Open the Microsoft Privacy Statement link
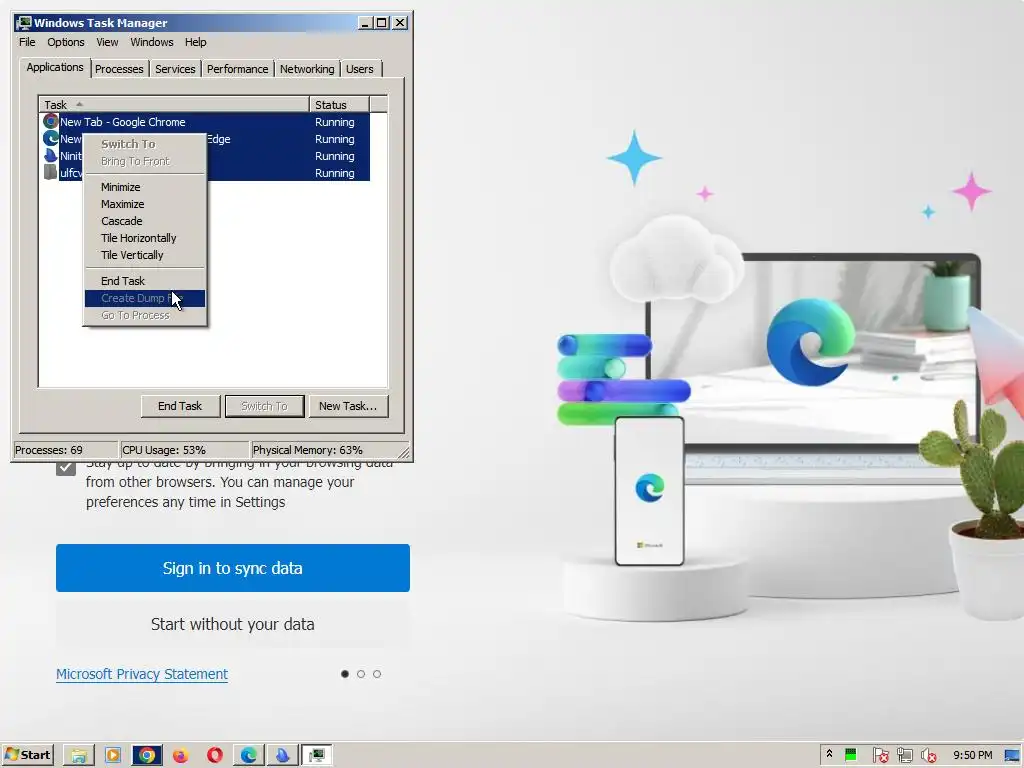Image resolution: width=1024 pixels, height=768 pixels. click(x=142, y=674)
